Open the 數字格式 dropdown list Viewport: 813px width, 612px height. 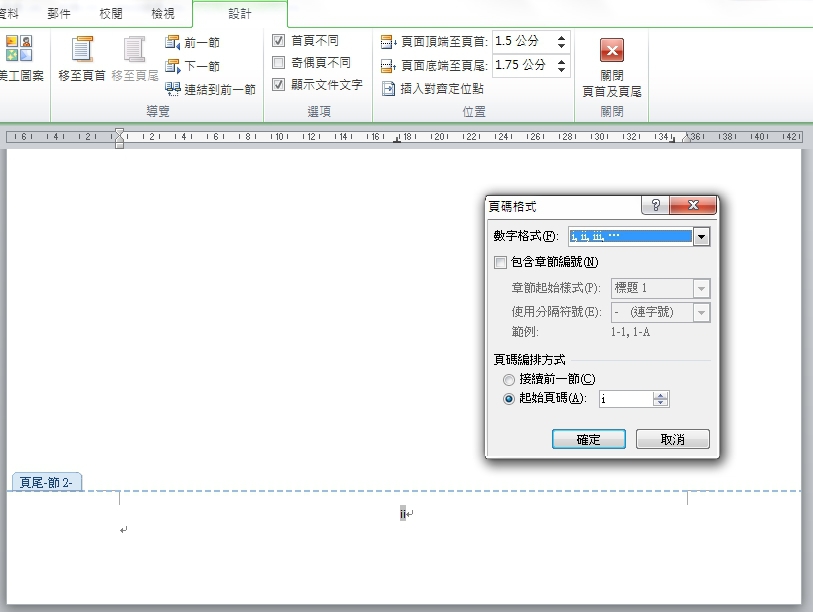(x=701, y=237)
